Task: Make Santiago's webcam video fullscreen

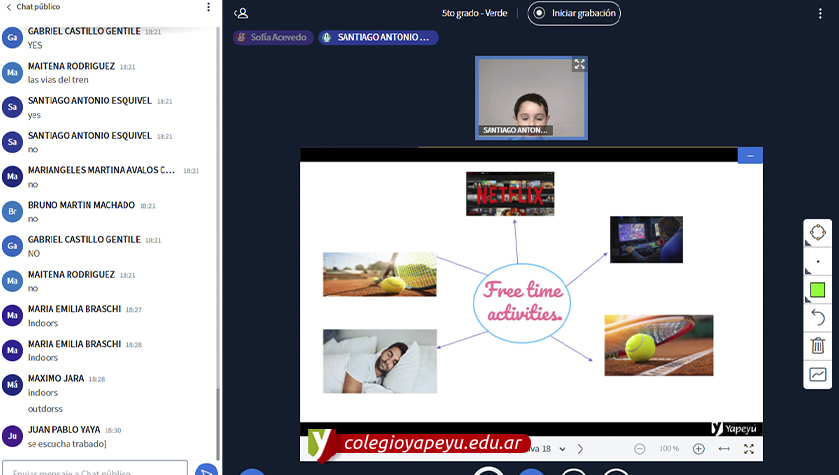Action: [579, 64]
